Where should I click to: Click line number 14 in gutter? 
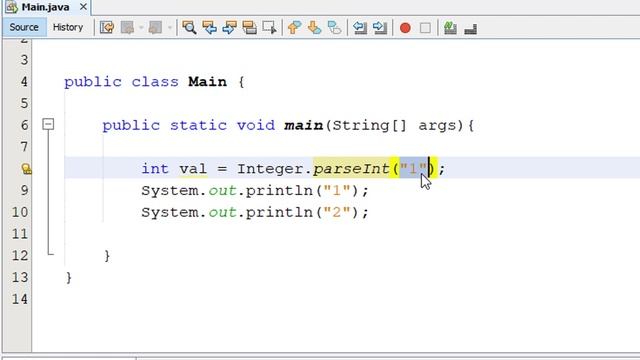(20, 299)
